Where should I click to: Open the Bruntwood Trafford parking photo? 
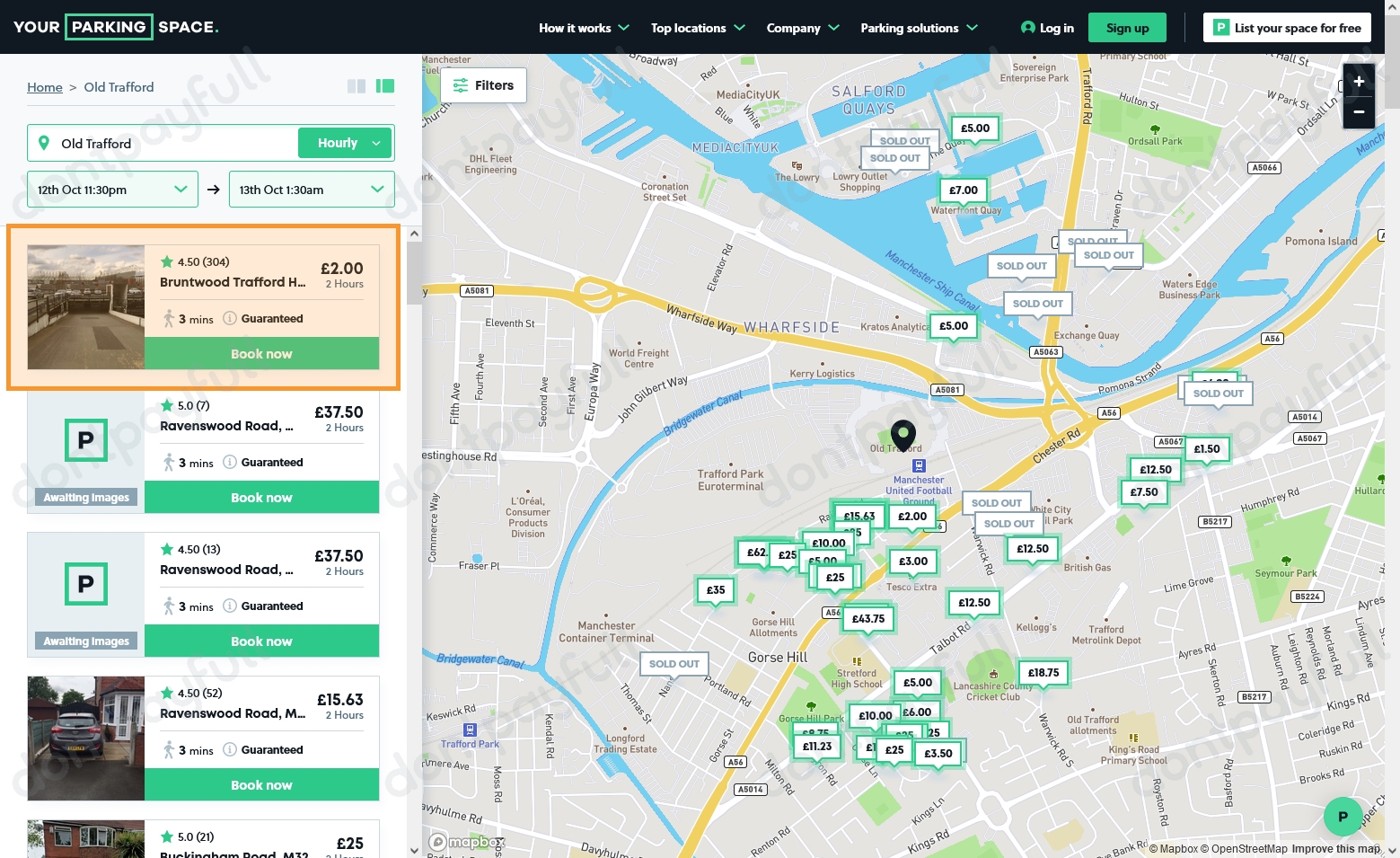[x=86, y=307]
